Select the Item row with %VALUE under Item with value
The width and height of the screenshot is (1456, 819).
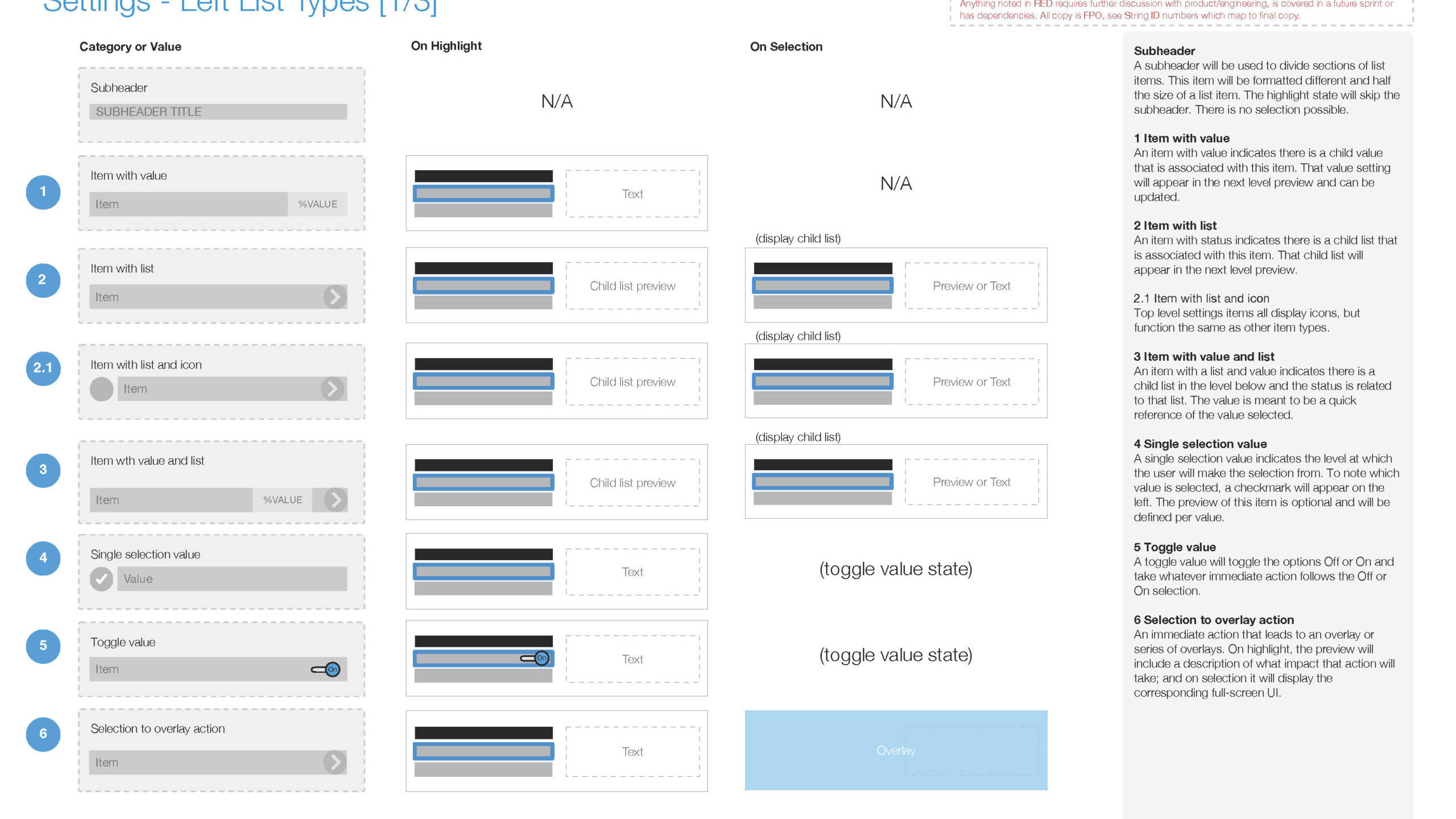[x=218, y=204]
